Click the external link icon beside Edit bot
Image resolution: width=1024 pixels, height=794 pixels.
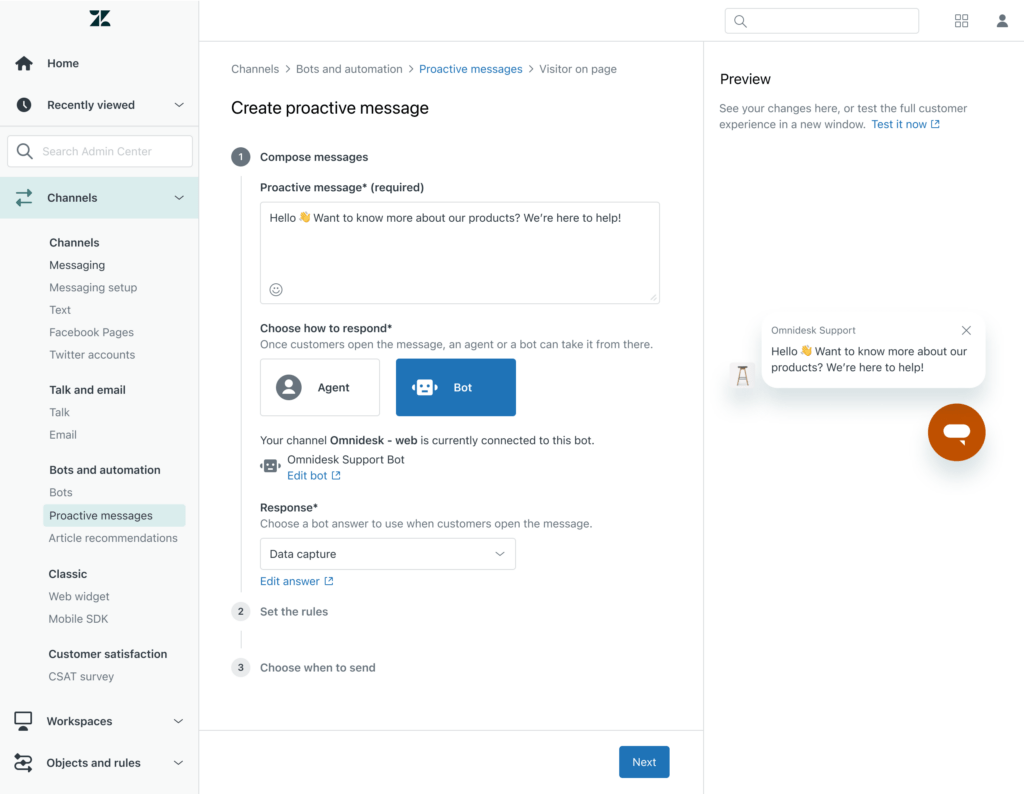(x=336, y=476)
